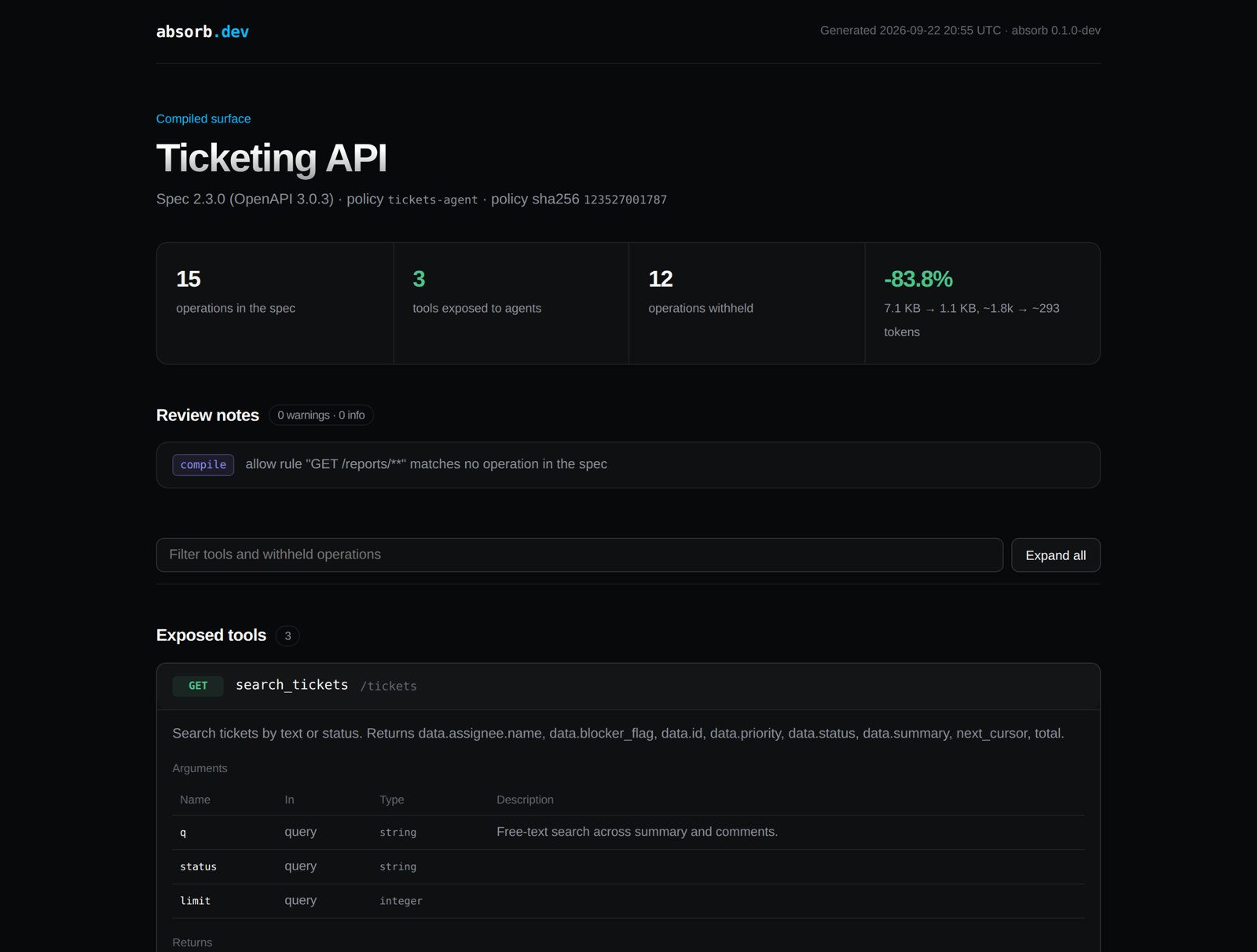Image resolution: width=1257 pixels, height=952 pixels.
Task: Click the GET method badge on search_tickets
Action: [x=198, y=686]
